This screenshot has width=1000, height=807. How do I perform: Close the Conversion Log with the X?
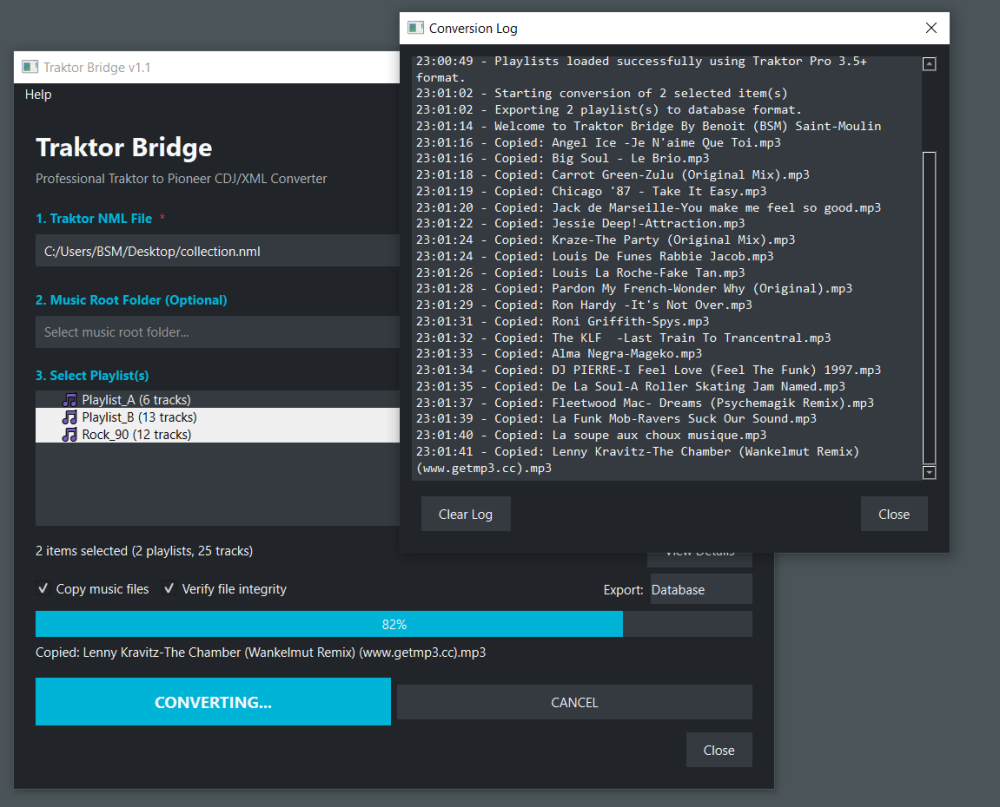click(x=931, y=28)
